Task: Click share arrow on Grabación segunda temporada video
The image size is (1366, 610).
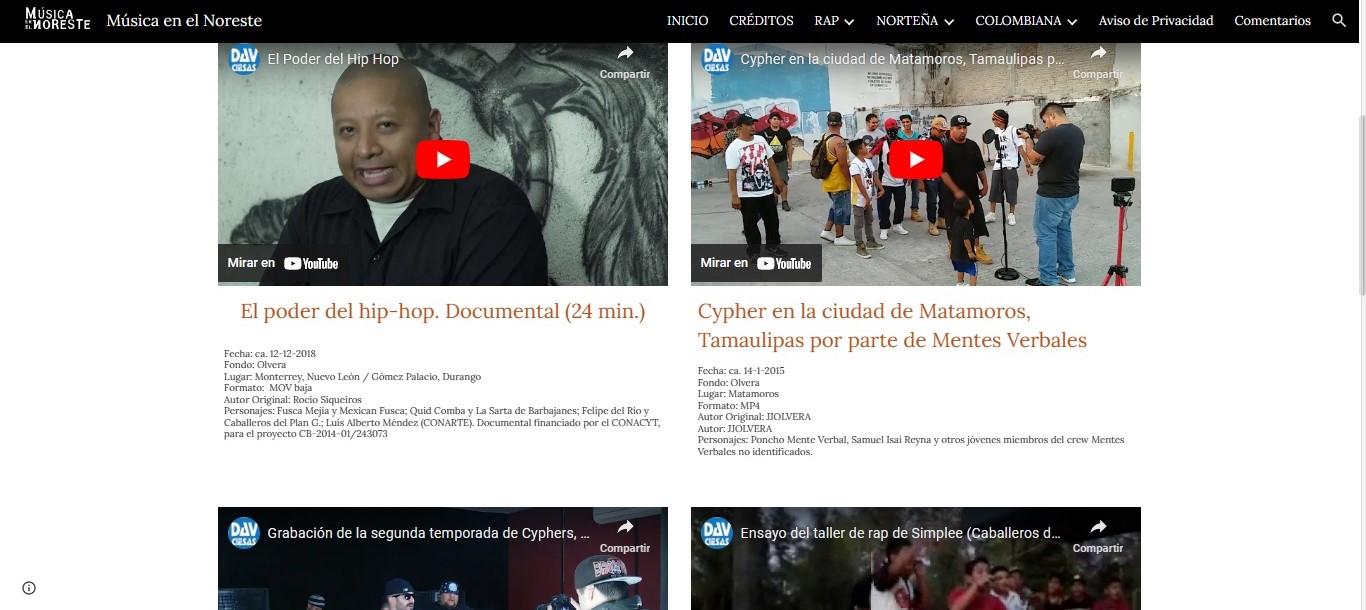Action: click(x=625, y=528)
